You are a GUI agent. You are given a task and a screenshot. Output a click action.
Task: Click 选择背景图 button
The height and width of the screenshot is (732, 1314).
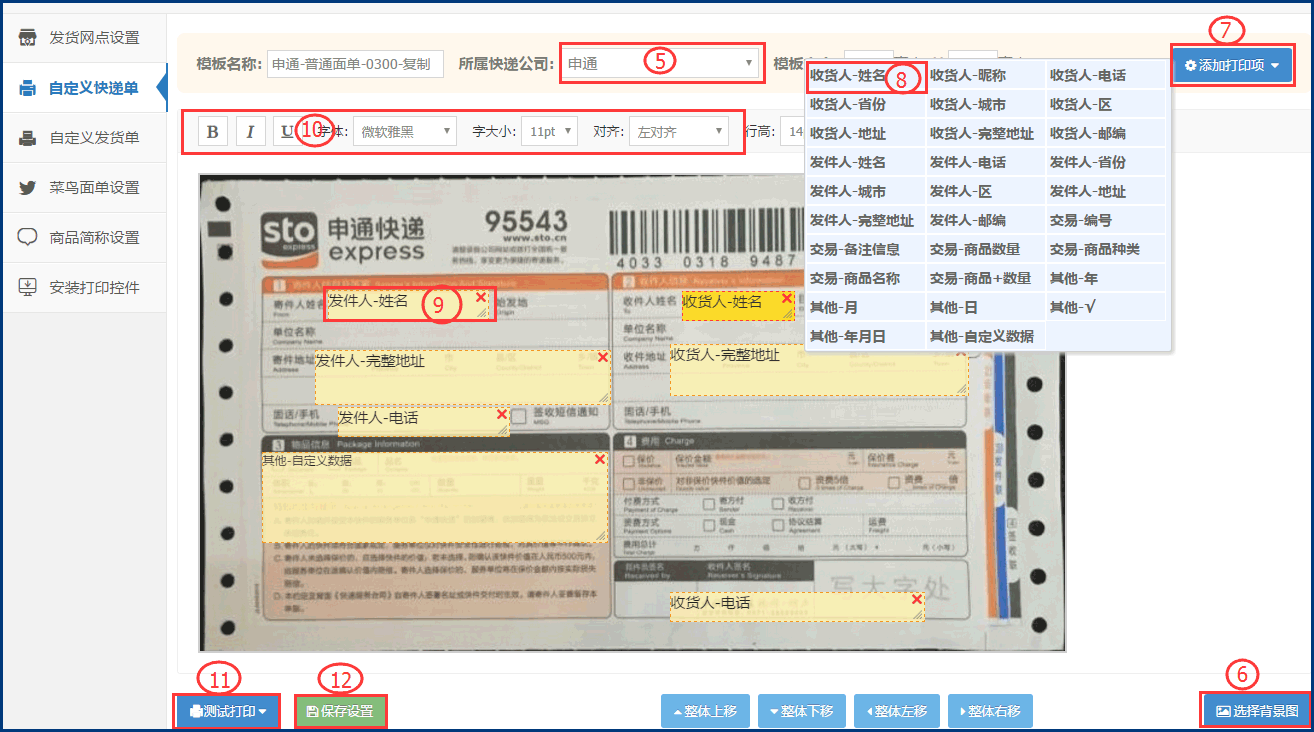click(x=1257, y=712)
